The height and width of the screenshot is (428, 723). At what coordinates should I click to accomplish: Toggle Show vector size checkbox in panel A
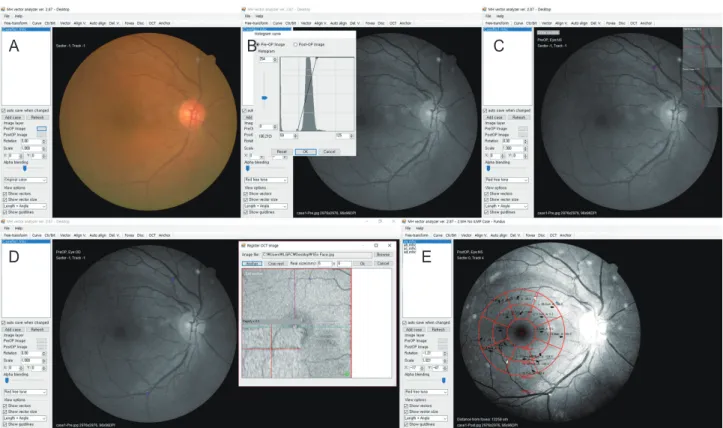point(5,200)
